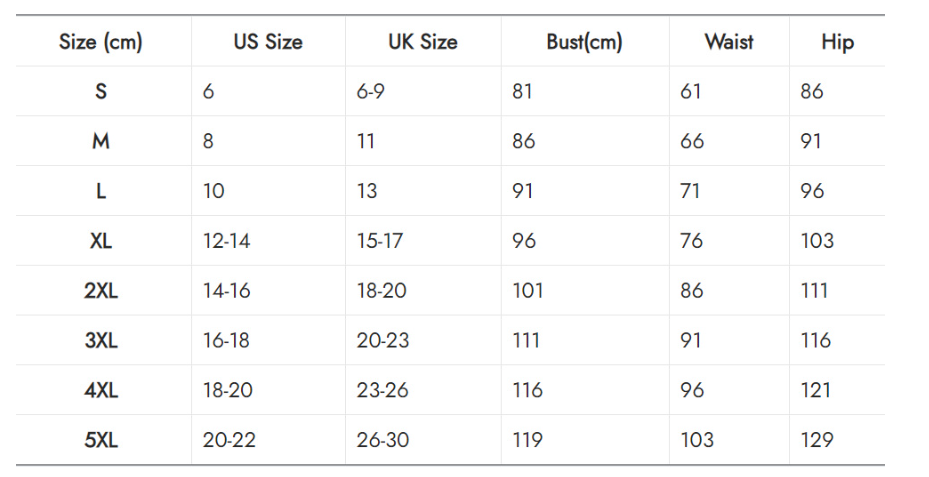Click the UK Size column header
The width and height of the screenshot is (929, 477).
(423, 42)
